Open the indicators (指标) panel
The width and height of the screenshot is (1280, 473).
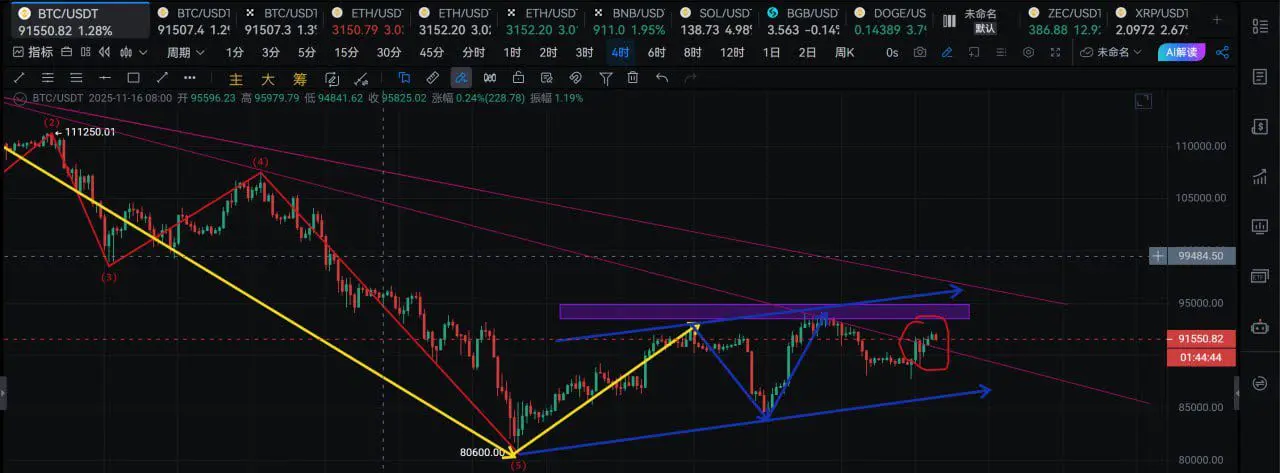(x=33, y=52)
